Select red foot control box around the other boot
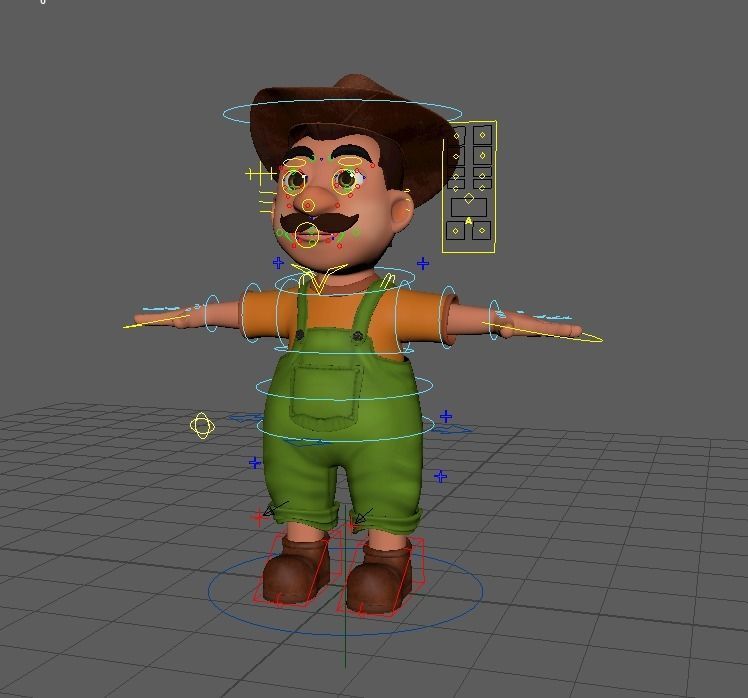The width and height of the screenshot is (748, 698). tap(382, 577)
